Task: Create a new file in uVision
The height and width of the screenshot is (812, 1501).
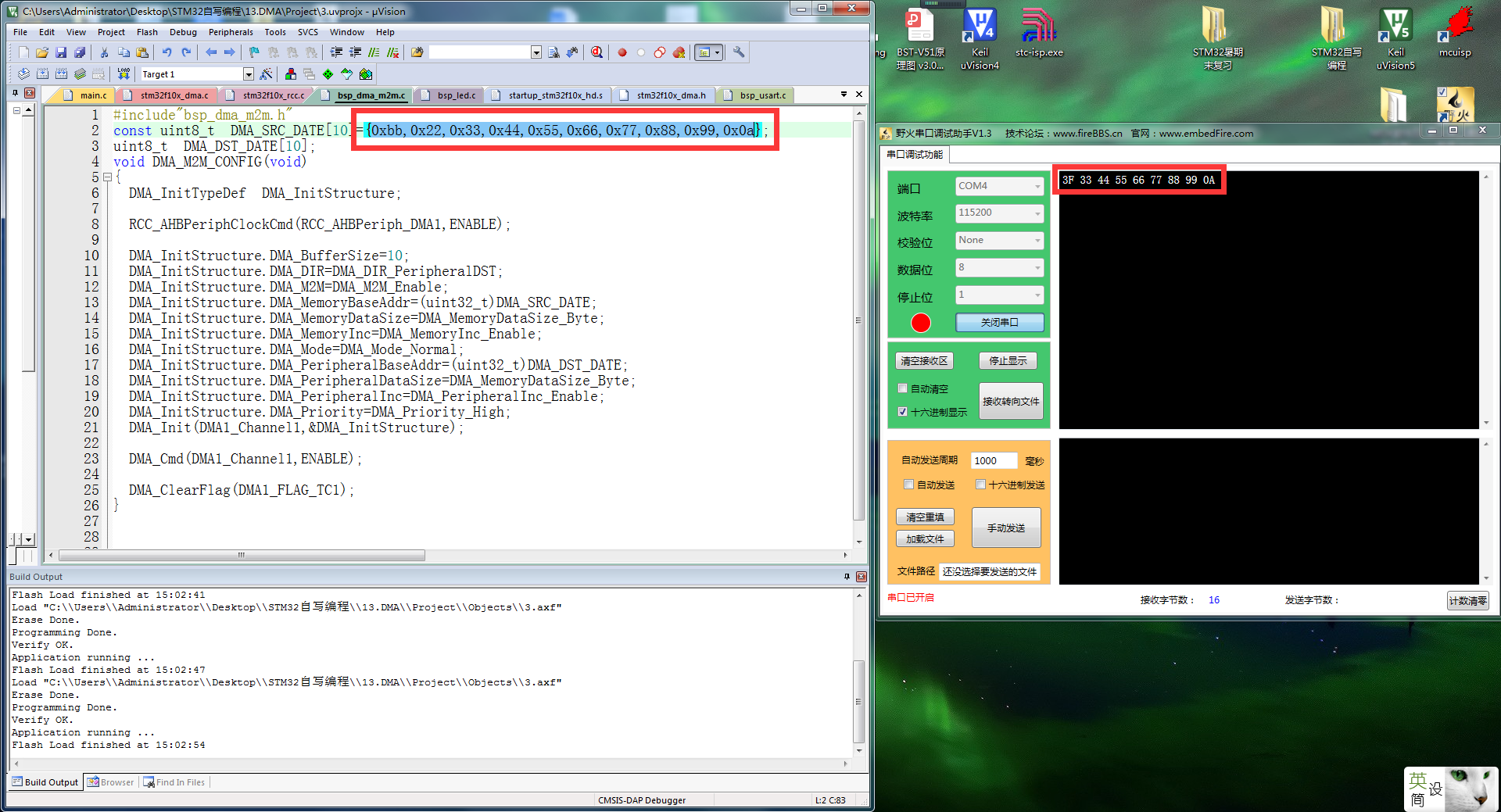Action: click(23, 52)
